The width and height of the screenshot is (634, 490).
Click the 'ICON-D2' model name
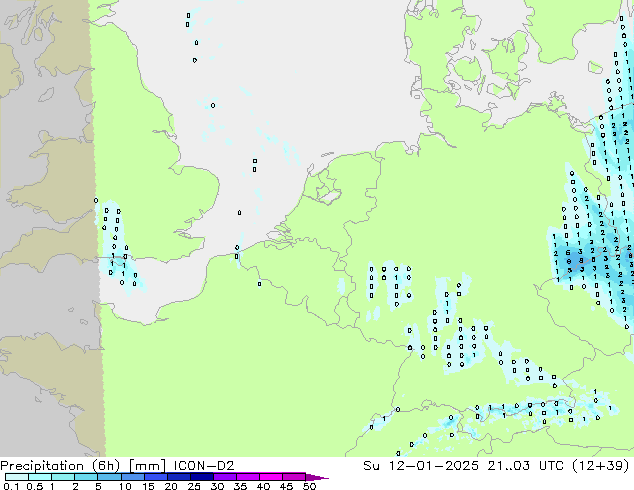203,465
